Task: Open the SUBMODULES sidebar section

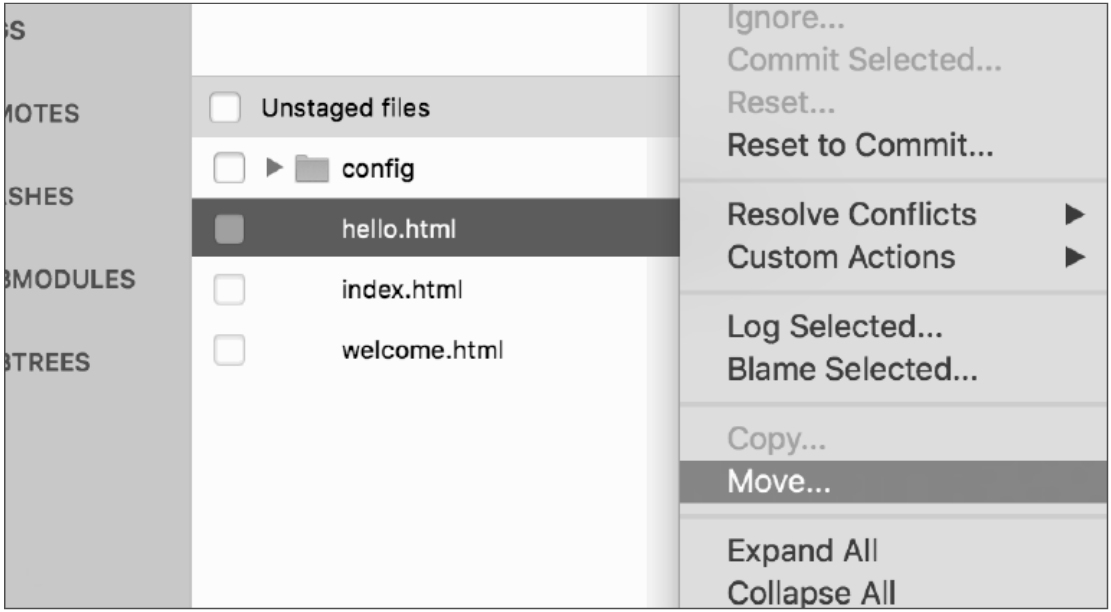Action: 70,280
